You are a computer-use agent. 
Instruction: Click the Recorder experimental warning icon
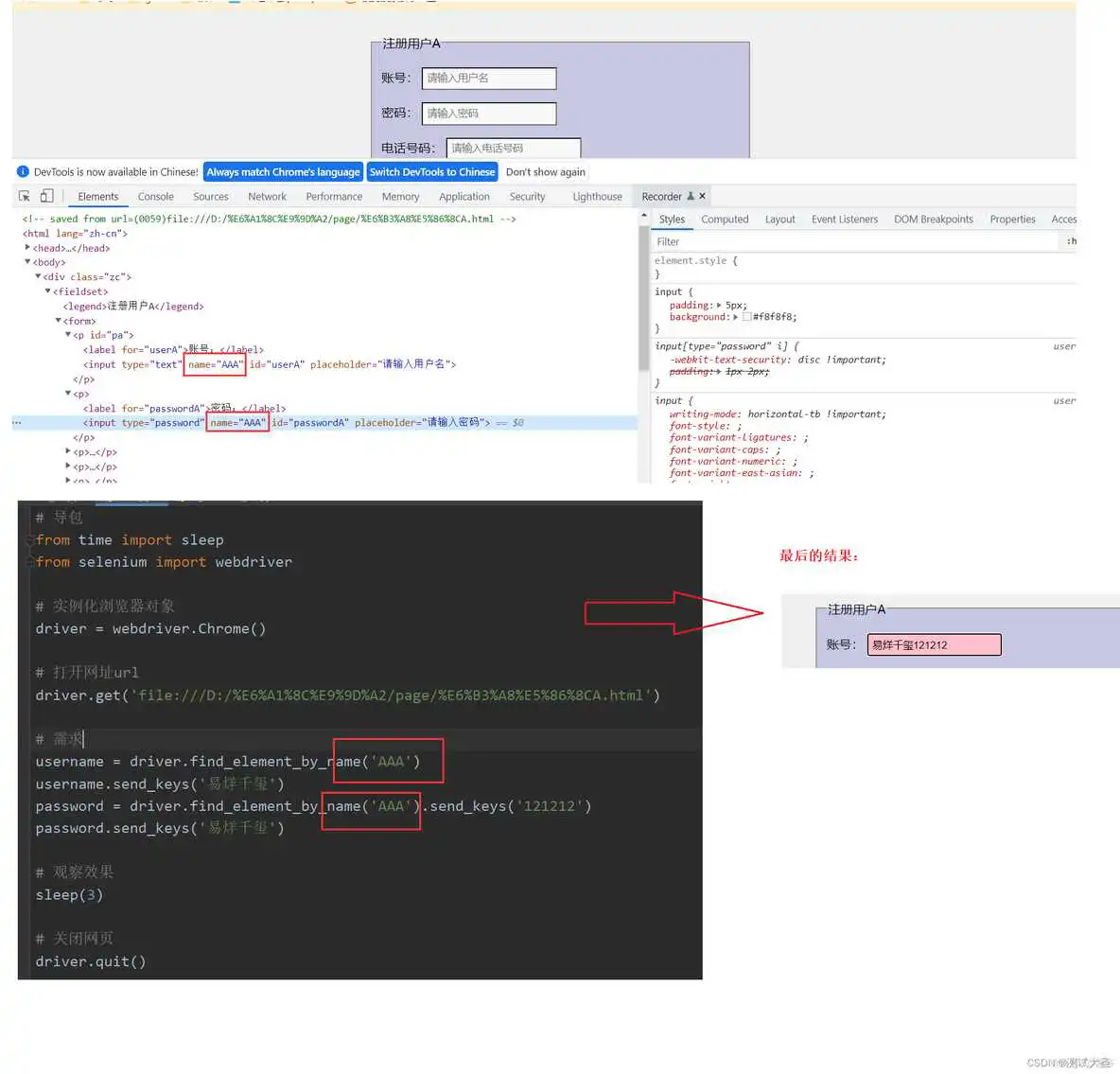point(691,196)
